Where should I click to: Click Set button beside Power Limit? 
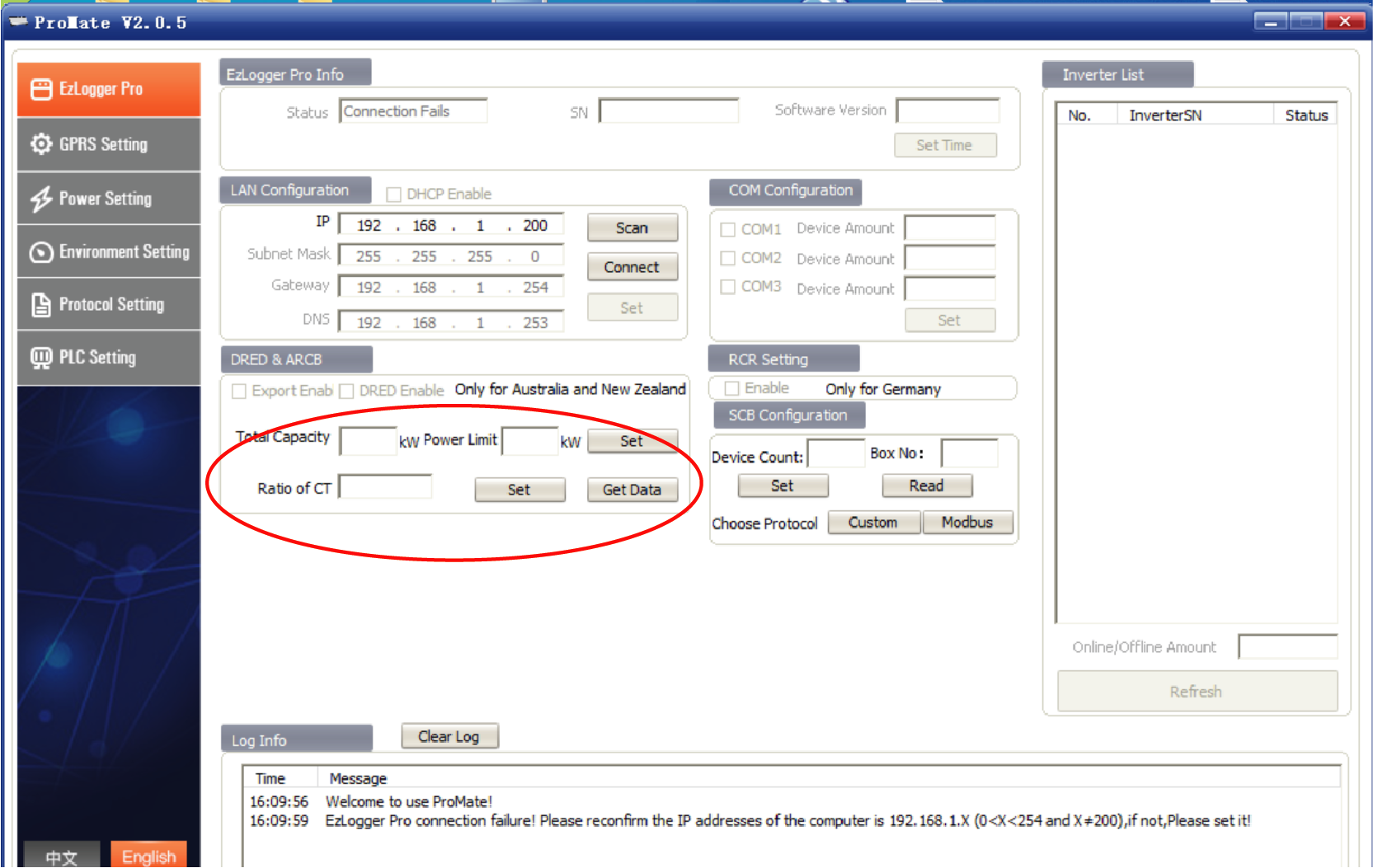click(632, 441)
